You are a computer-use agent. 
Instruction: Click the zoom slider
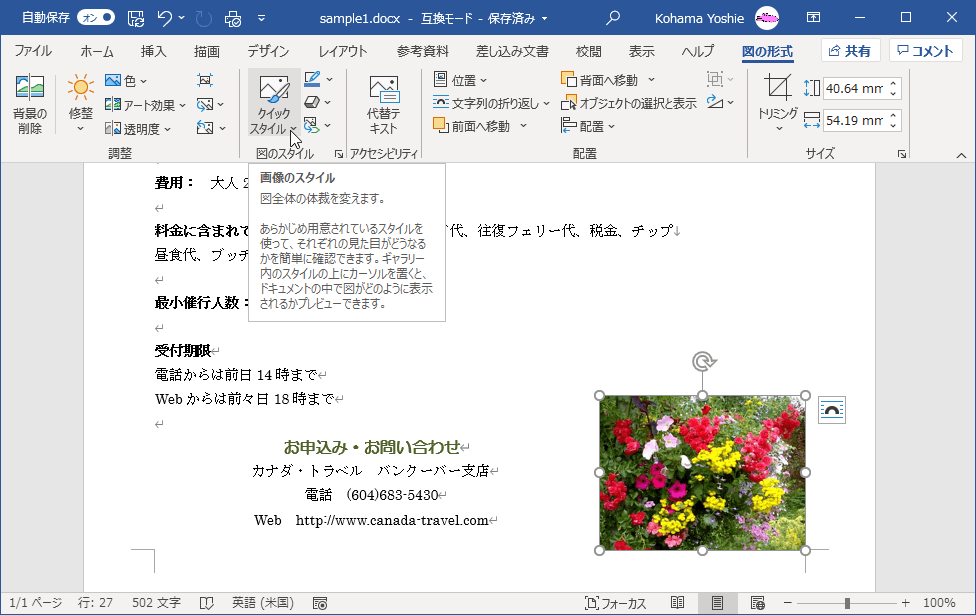(846, 602)
